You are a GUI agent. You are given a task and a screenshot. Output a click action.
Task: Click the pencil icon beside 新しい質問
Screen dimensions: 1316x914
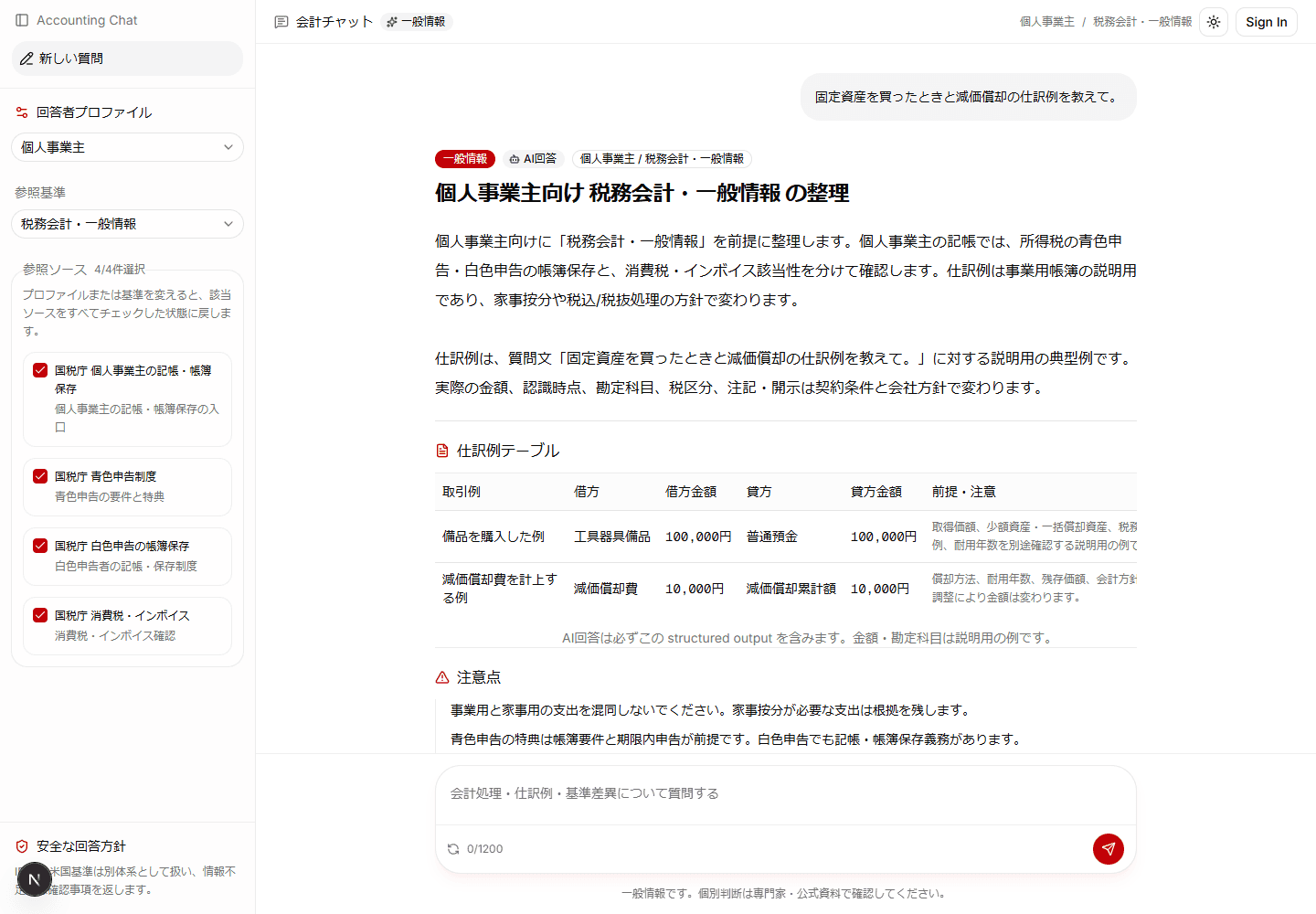coord(27,58)
